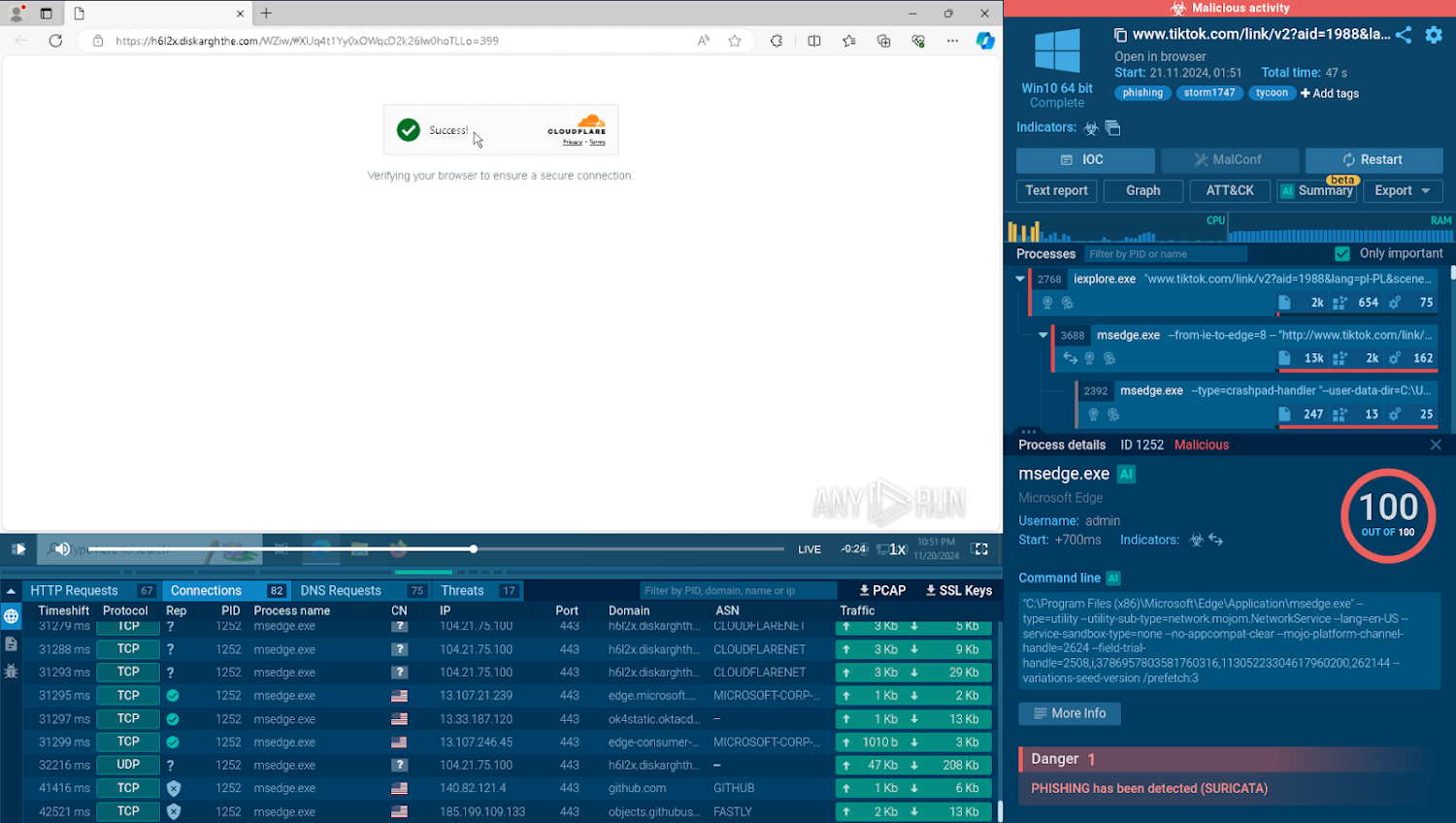The height and width of the screenshot is (823, 1456).
Task: Click the RAM usage graph
Action: pos(1340,229)
